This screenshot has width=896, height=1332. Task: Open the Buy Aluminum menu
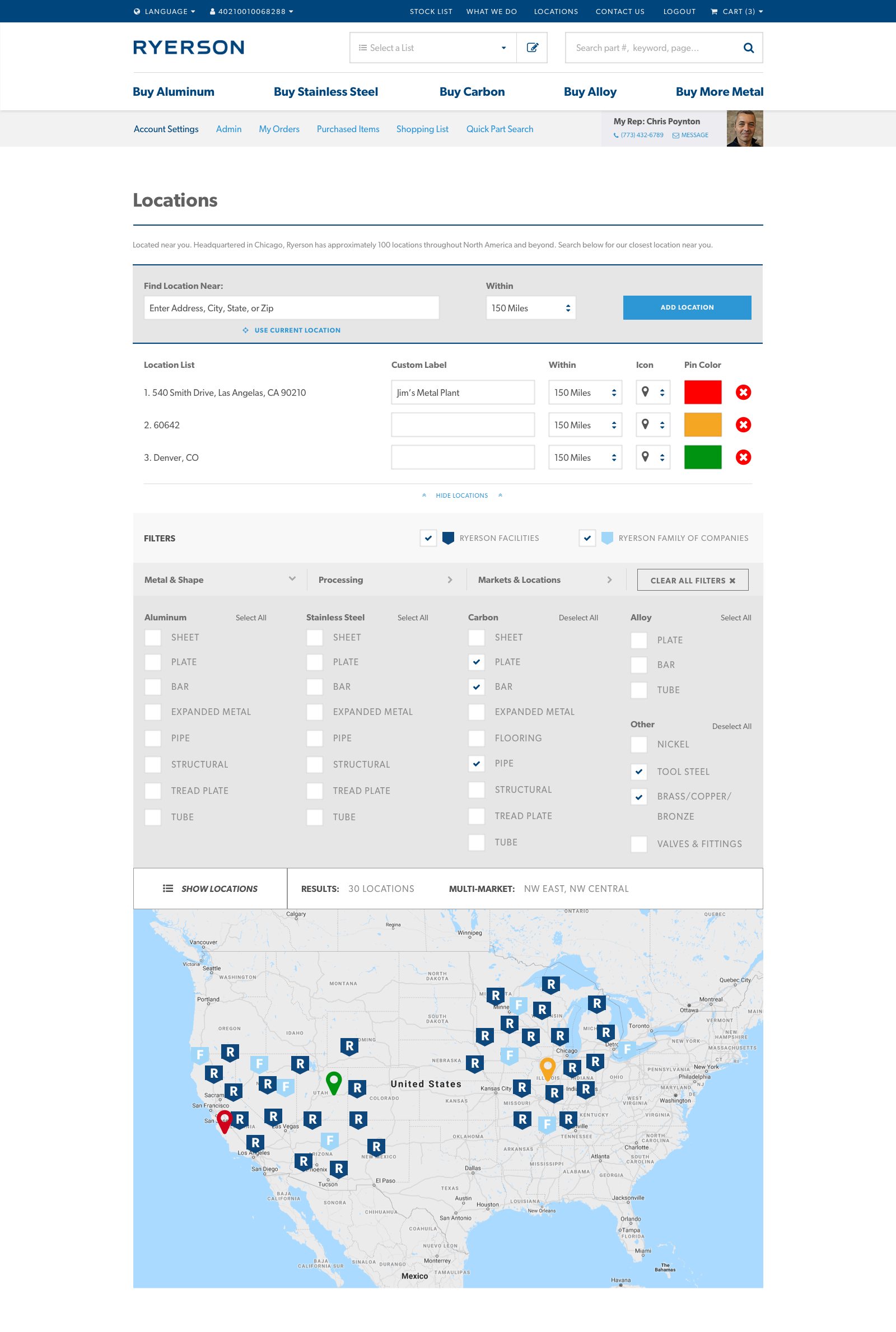pyautogui.click(x=173, y=92)
